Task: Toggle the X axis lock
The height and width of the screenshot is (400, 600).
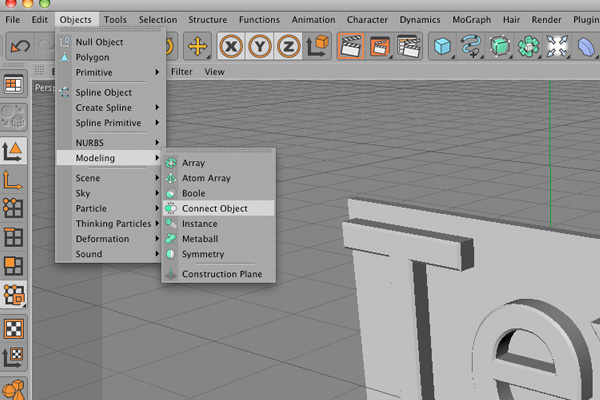Action: 231,46
